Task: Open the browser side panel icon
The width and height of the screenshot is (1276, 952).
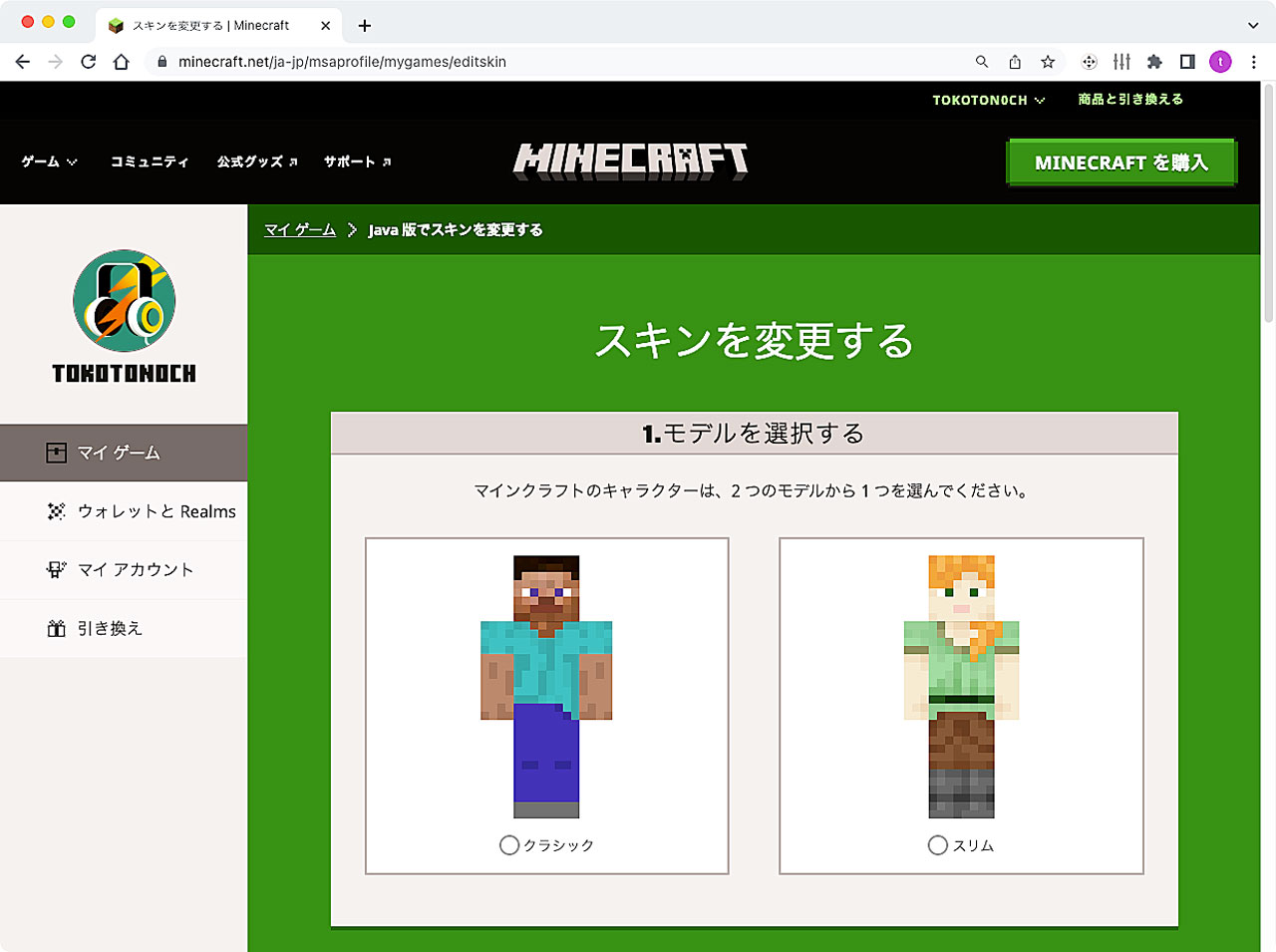Action: (x=1187, y=62)
